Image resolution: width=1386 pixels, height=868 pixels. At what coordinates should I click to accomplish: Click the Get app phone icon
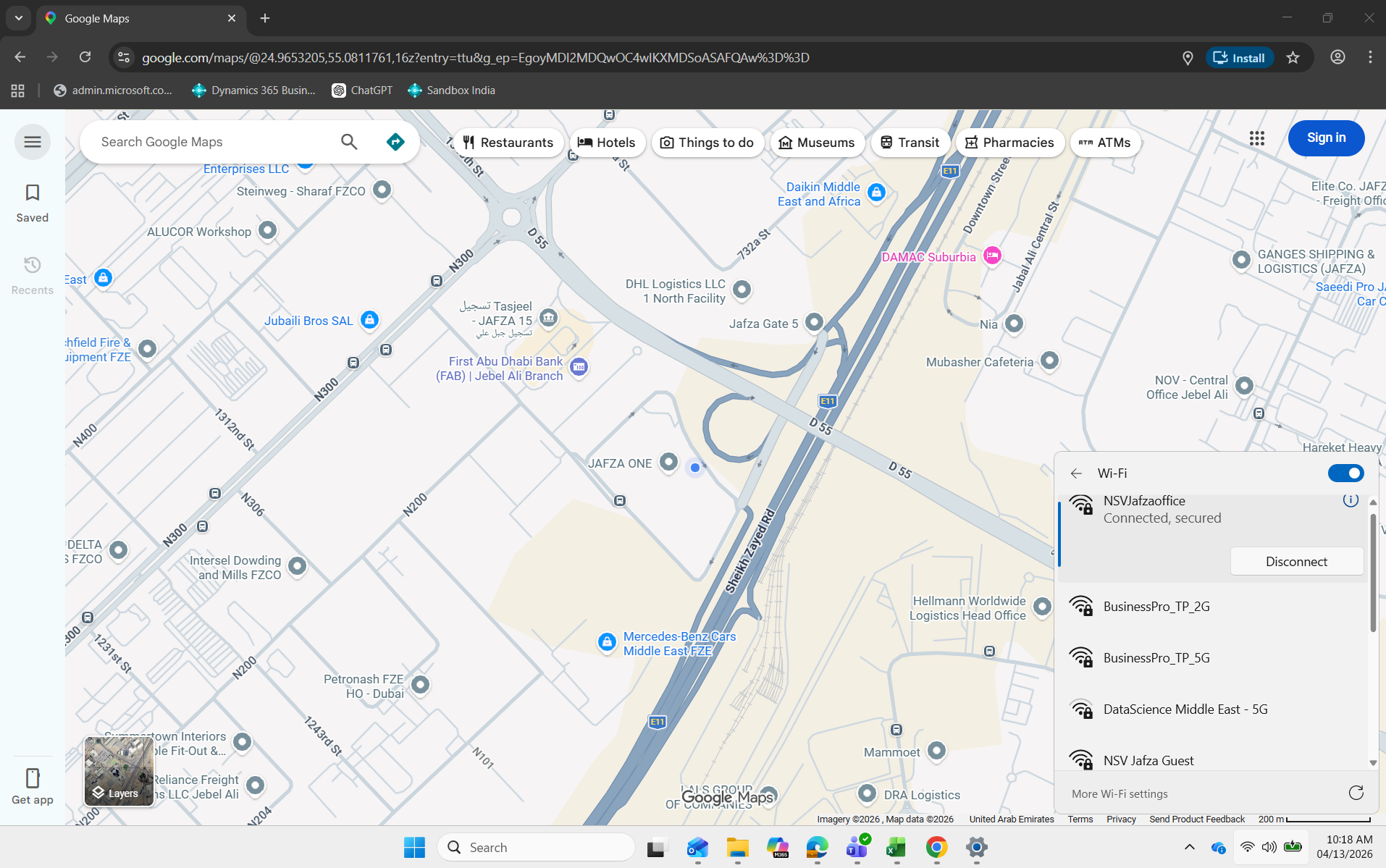point(33,778)
